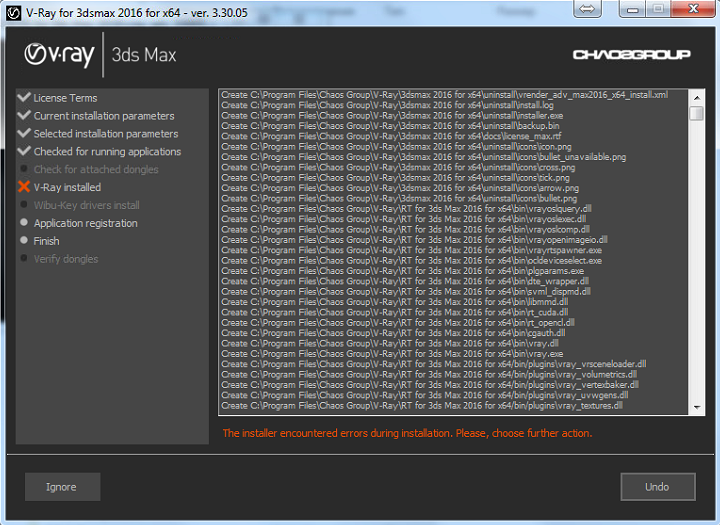The image size is (720, 525).
Task: Select the Check for attached dongles step
Action: click(96, 169)
